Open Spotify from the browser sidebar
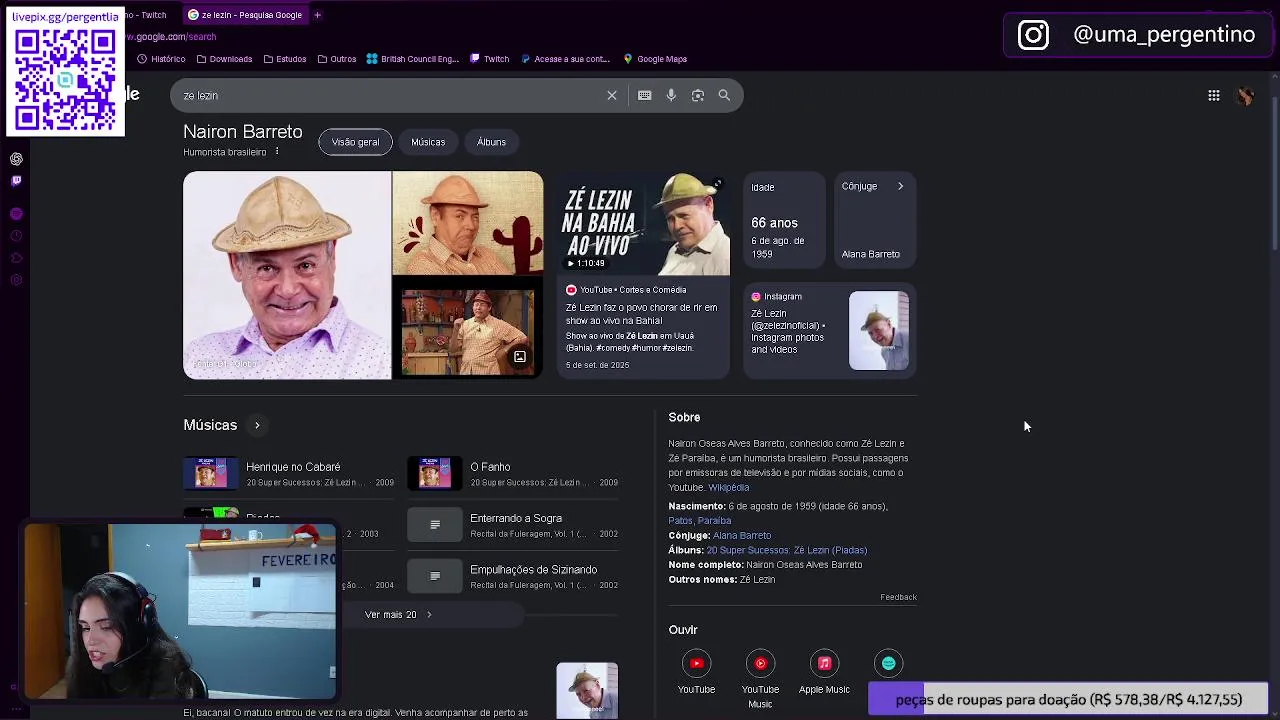 [x=16, y=213]
